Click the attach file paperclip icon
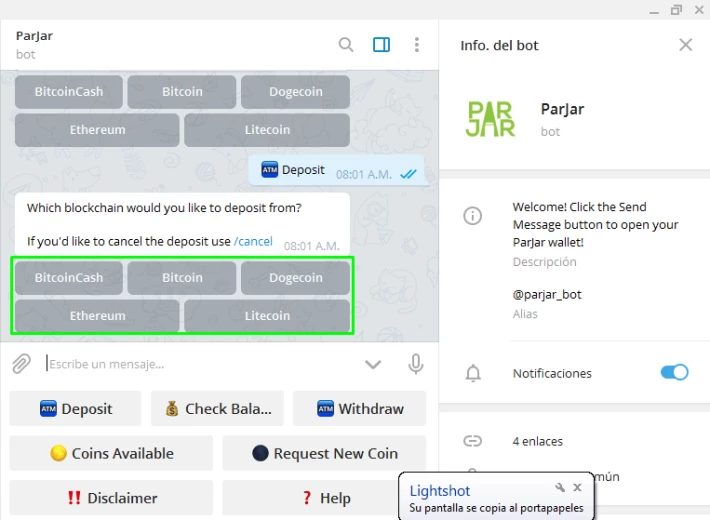 [x=21, y=364]
